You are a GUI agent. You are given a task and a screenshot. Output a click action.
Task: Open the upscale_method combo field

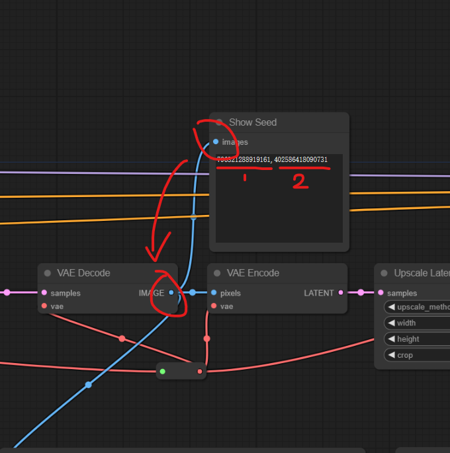(417, 307)
